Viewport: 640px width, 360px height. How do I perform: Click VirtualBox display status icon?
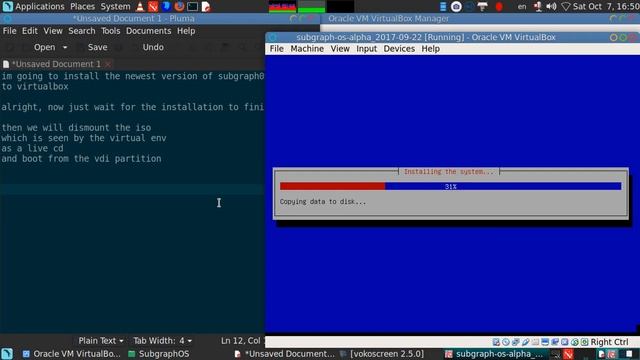pyautogui.click(x=545, y=342)
